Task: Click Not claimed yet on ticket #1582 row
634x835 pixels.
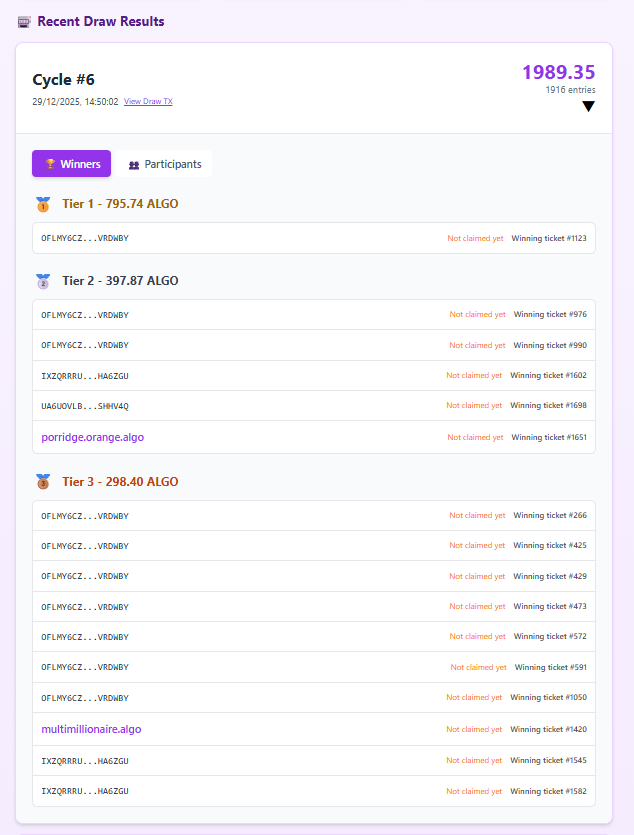Action: [474, 791]
